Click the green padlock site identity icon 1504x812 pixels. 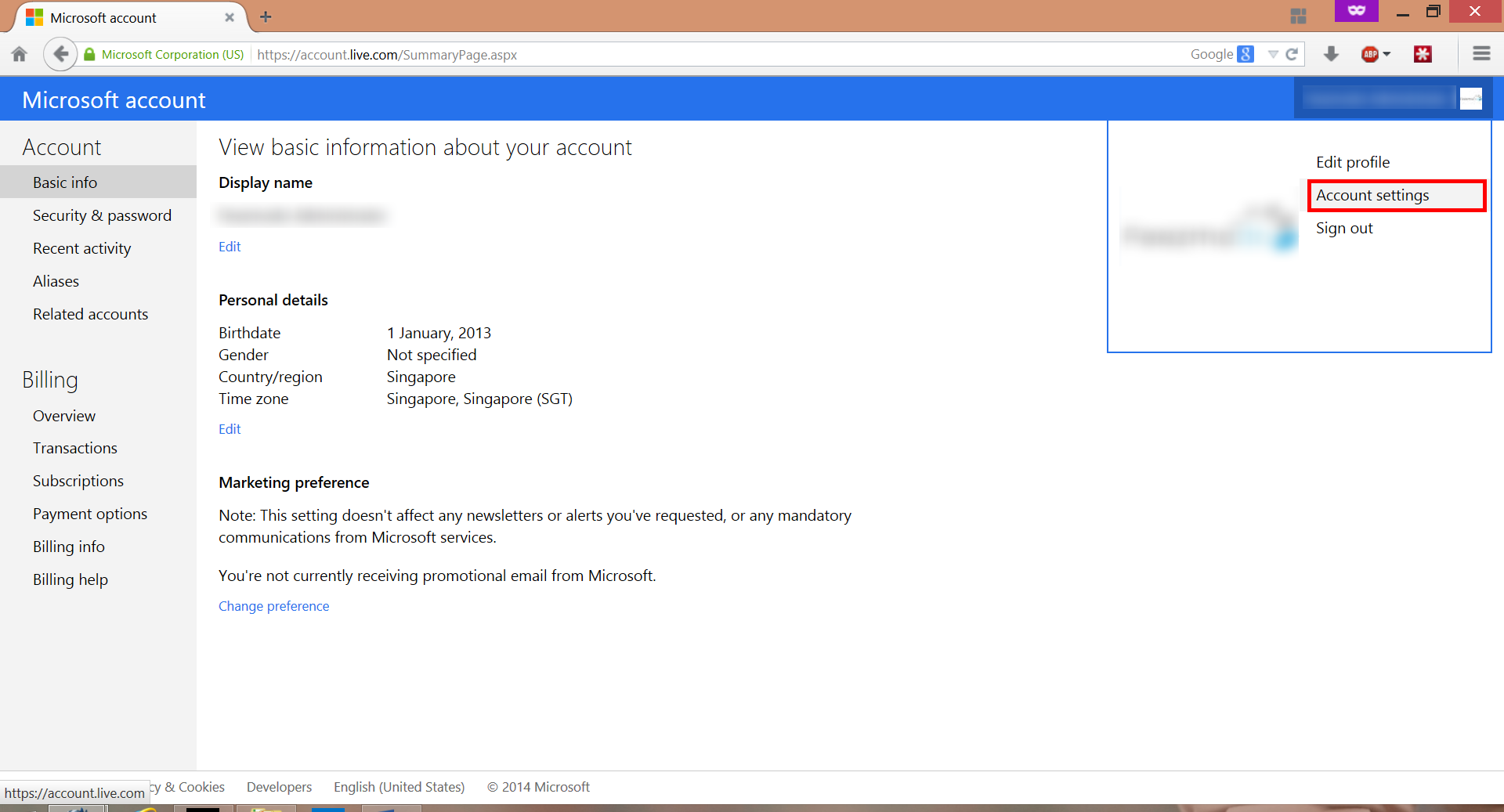89,54
